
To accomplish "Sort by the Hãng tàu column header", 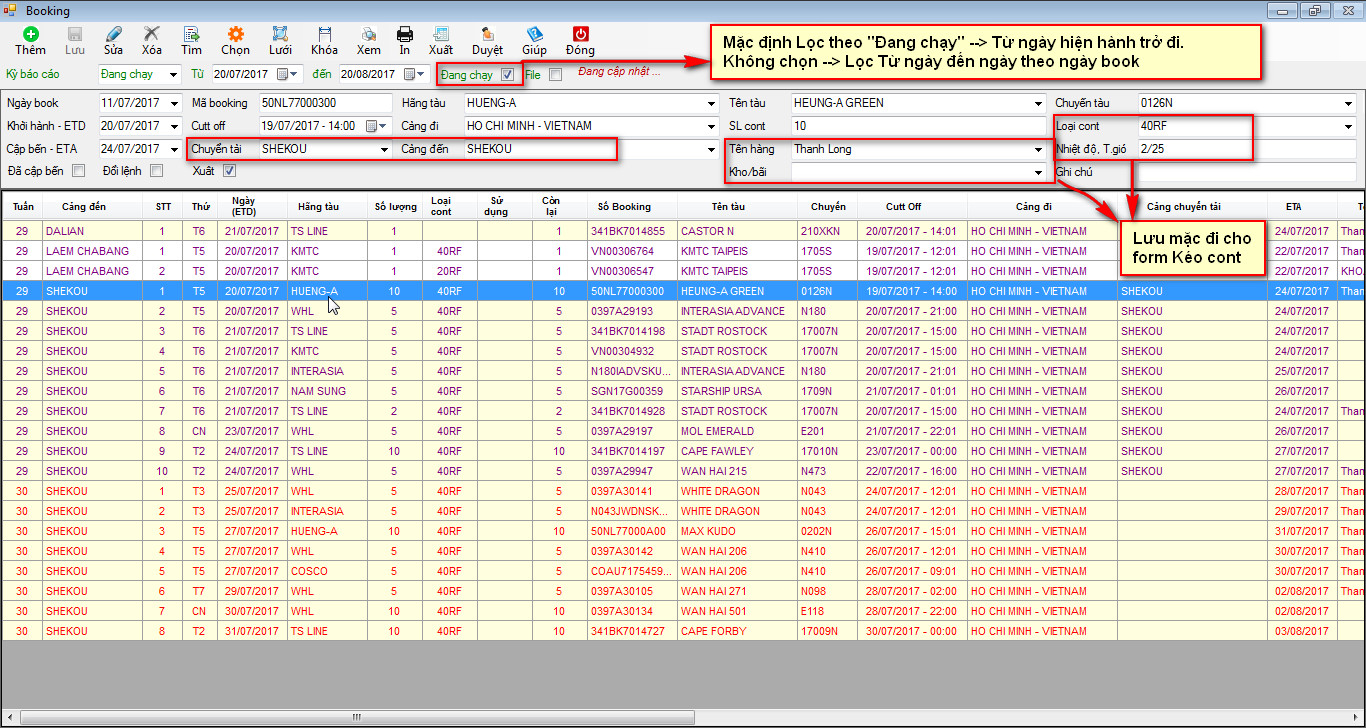I will (x=327, y=206).
